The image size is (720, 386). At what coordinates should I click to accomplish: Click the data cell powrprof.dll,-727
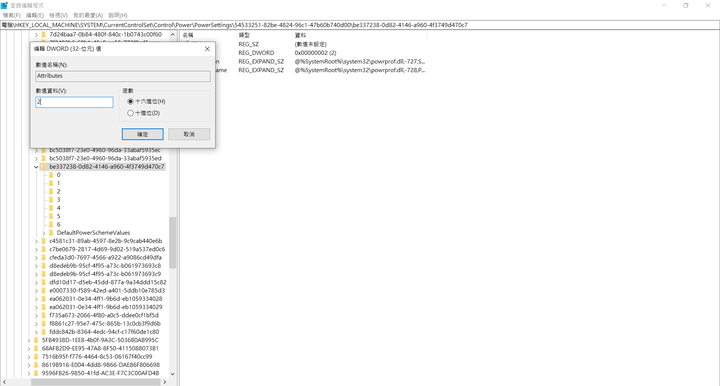point(360,62)
